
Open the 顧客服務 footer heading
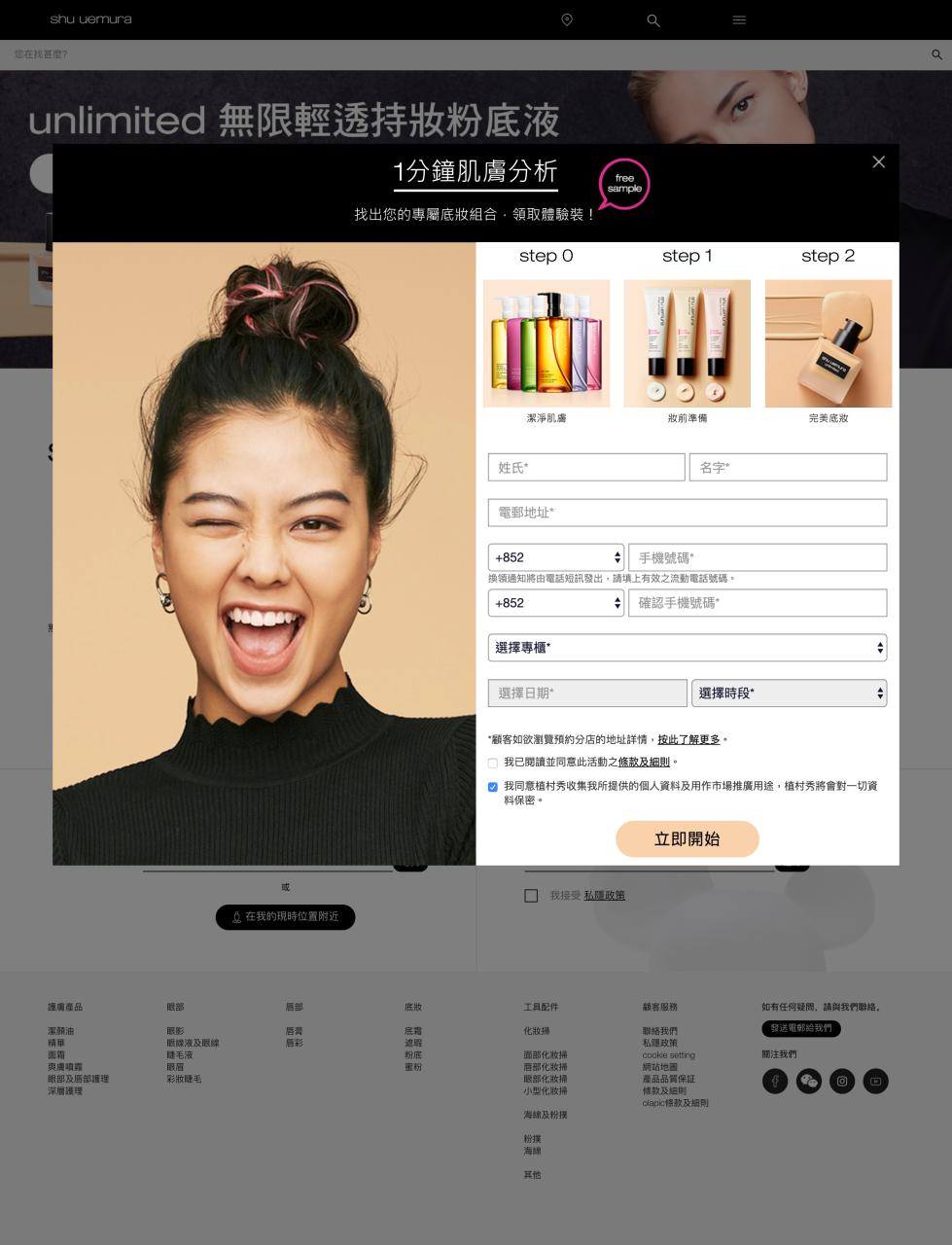[x=660, y=1007]
